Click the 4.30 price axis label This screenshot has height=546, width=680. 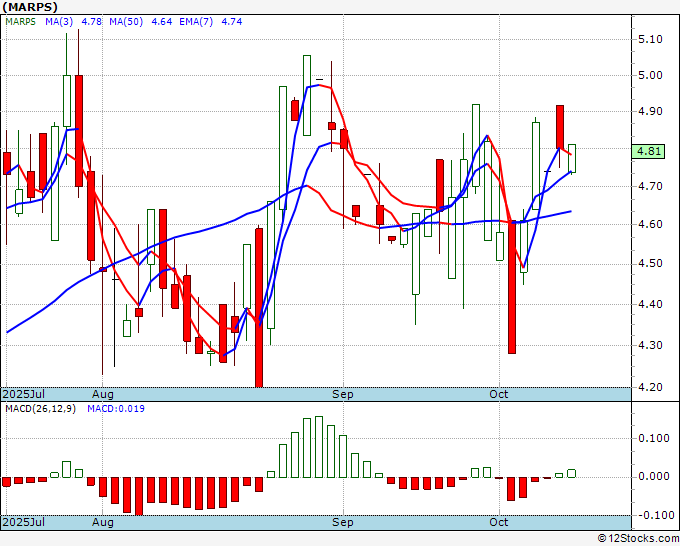pyautogui.click(x=651, y=346)
